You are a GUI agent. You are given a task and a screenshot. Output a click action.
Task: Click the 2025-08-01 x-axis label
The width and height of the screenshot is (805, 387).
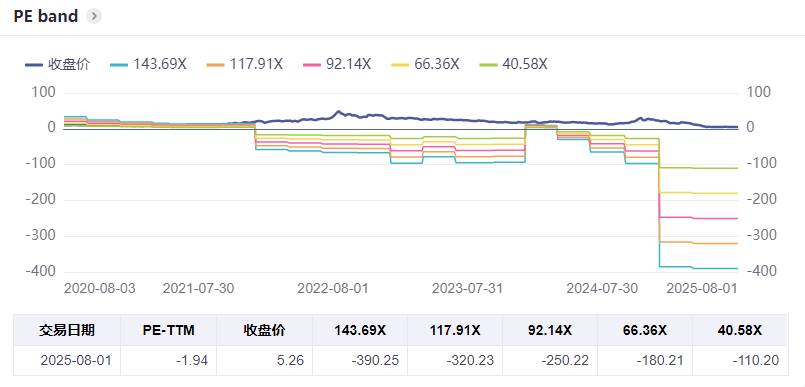(701, 288)
